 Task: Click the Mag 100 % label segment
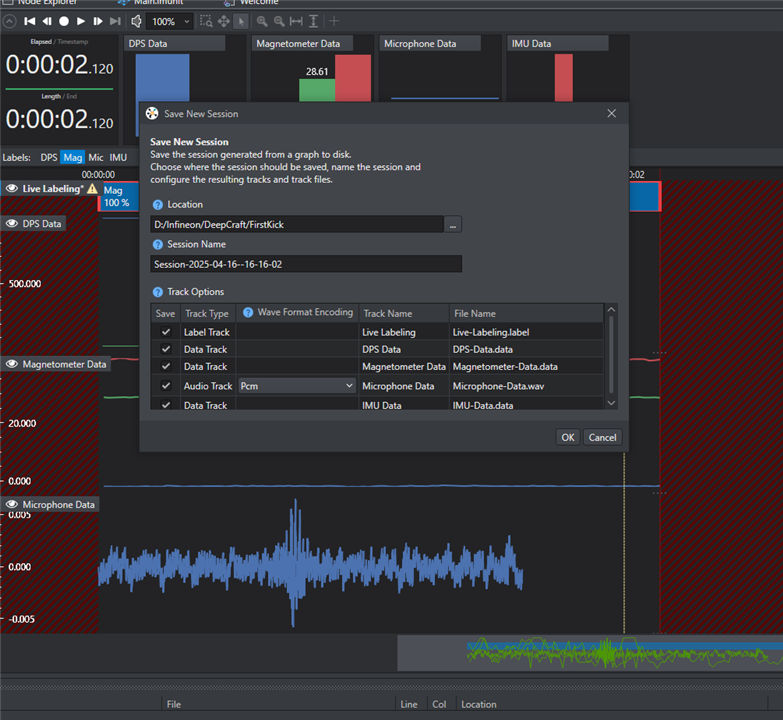(119, 197)
